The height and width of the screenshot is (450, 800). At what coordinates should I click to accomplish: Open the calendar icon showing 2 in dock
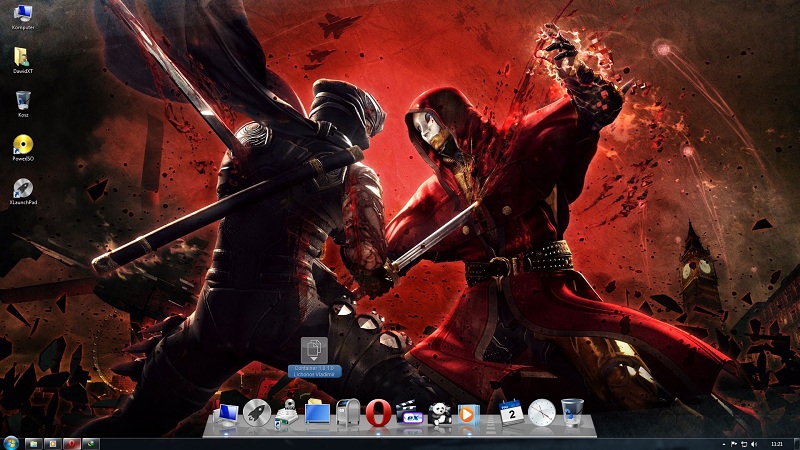(511, 412)
